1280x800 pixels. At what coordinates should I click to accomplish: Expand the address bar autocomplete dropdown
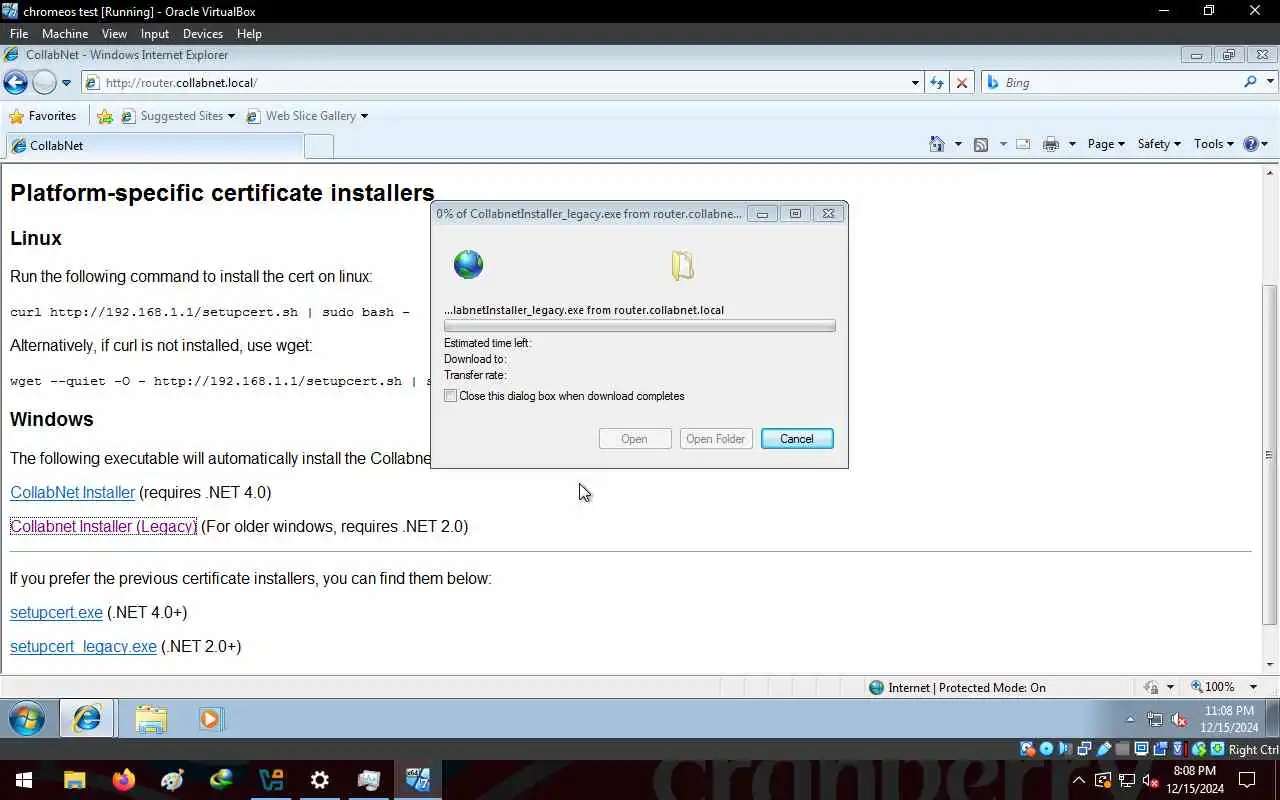pos(915,83)
